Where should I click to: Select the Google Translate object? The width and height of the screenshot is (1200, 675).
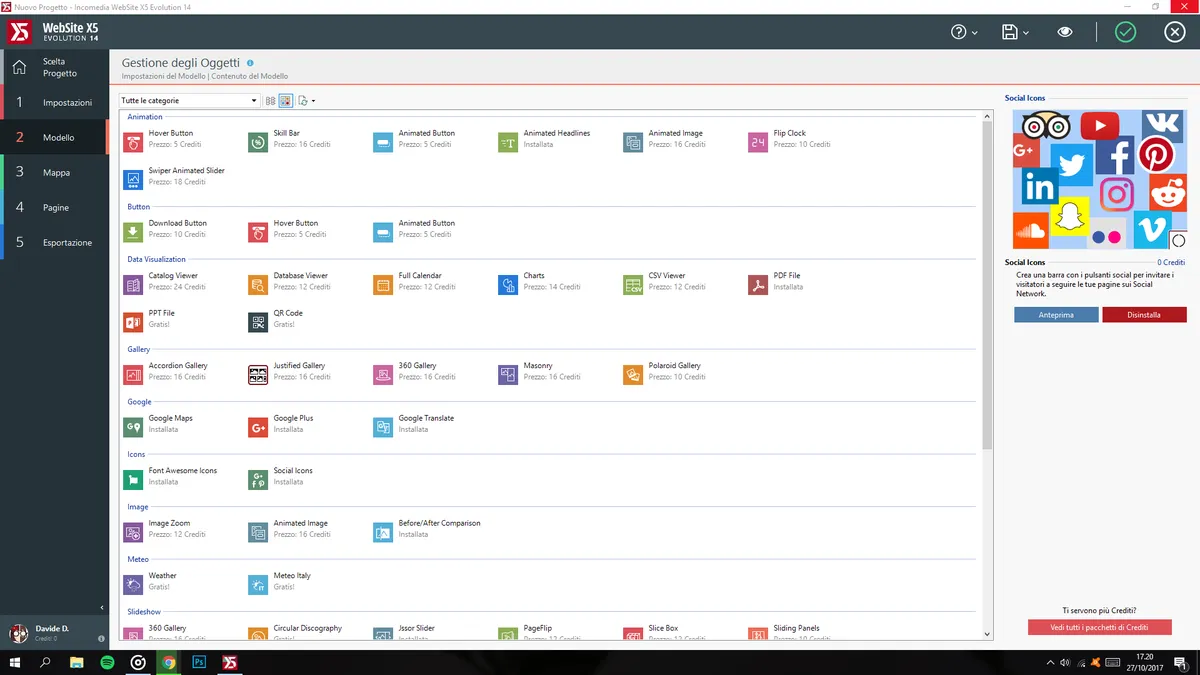(414, 424)
